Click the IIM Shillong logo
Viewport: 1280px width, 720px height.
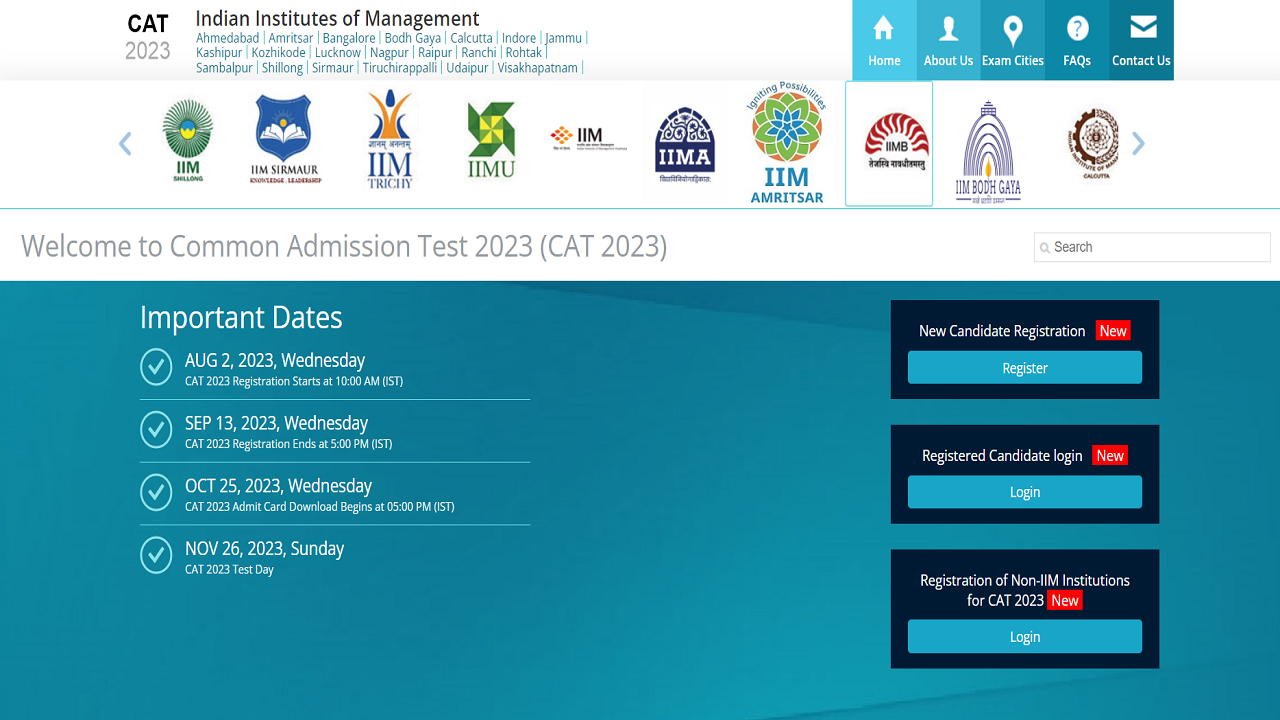coord(188,138)
